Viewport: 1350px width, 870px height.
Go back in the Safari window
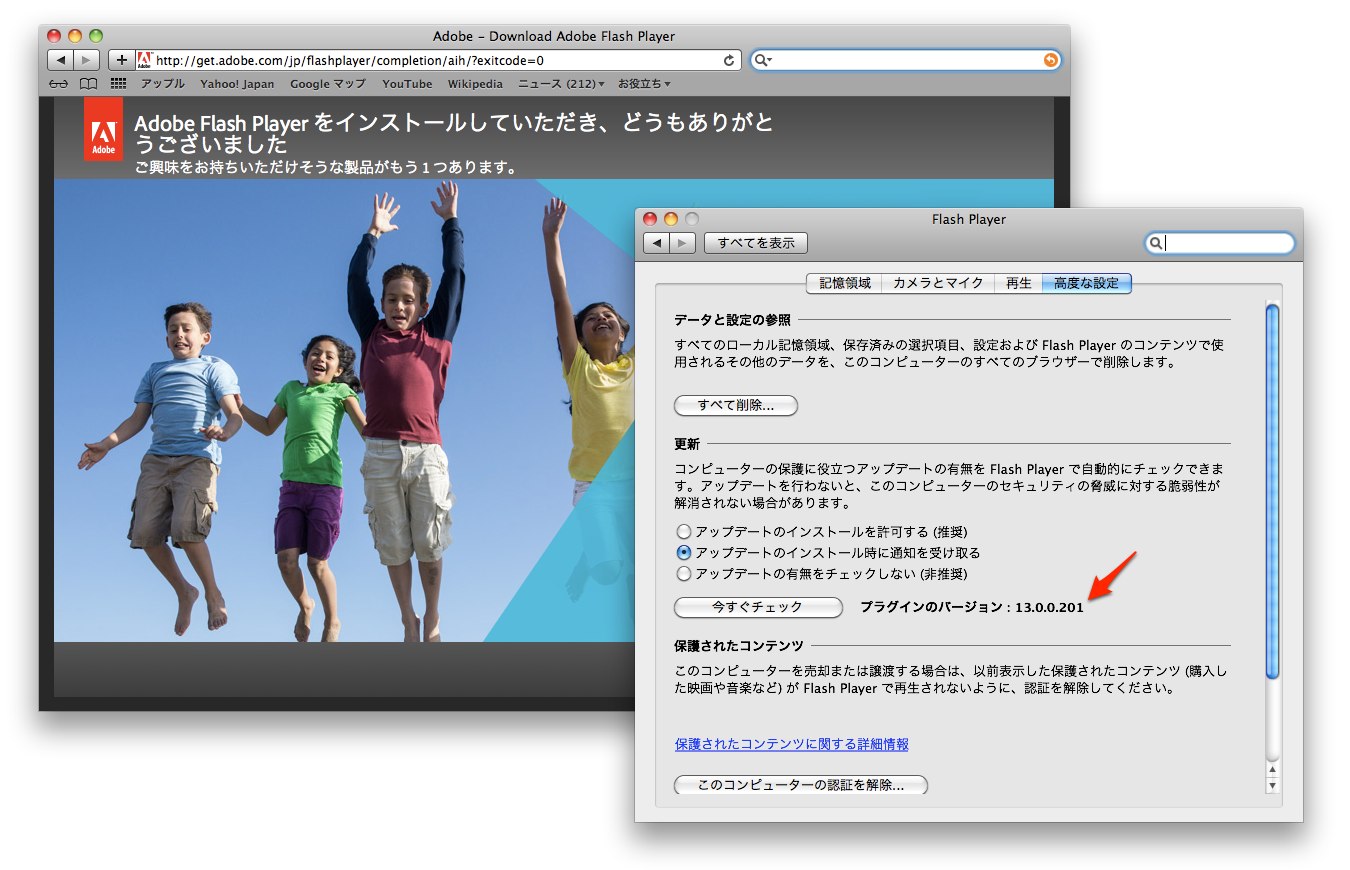(x=60, y=60)
